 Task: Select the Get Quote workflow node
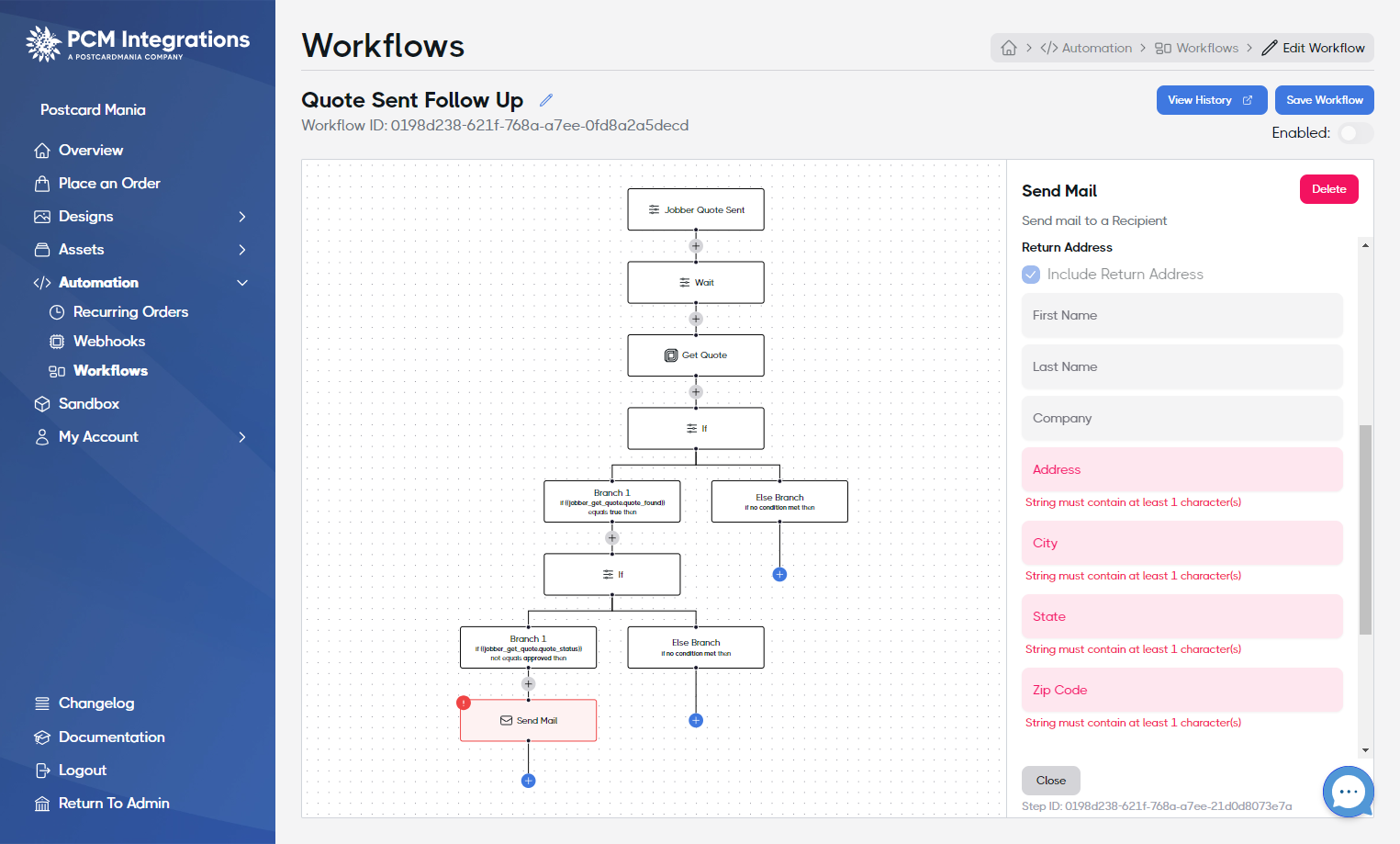click(696, 355)
